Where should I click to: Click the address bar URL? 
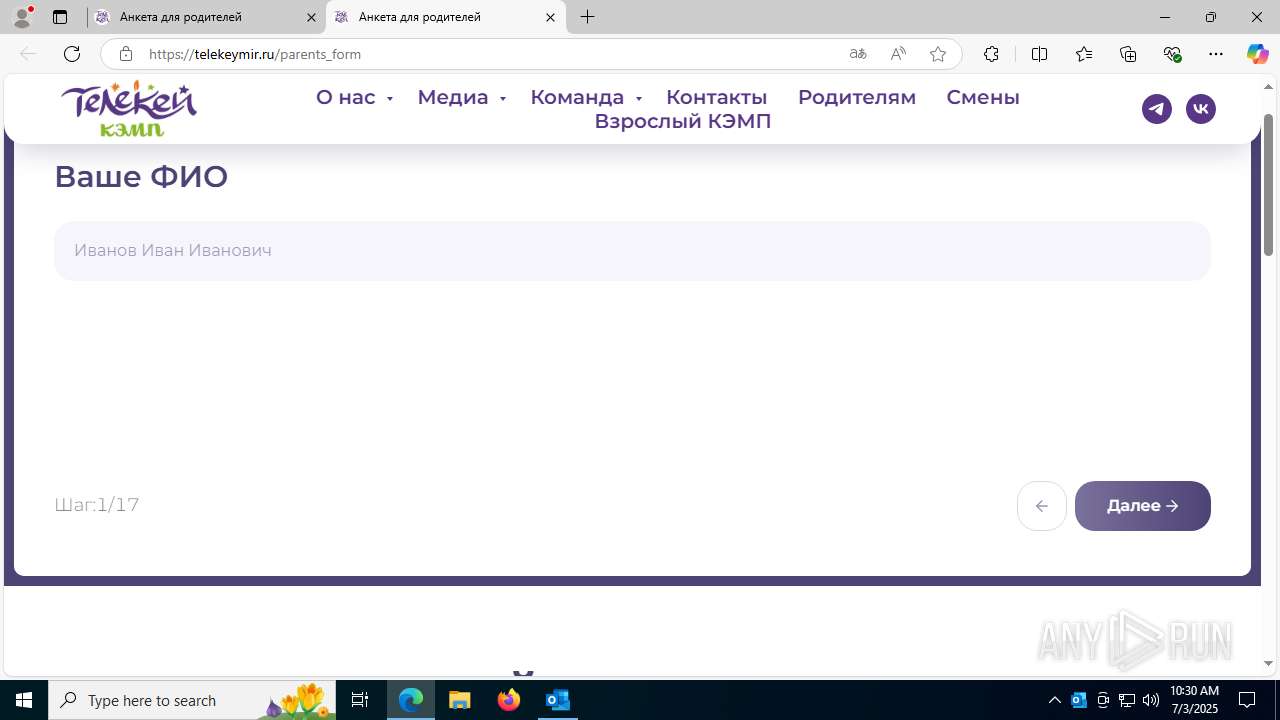pos(255,54)
